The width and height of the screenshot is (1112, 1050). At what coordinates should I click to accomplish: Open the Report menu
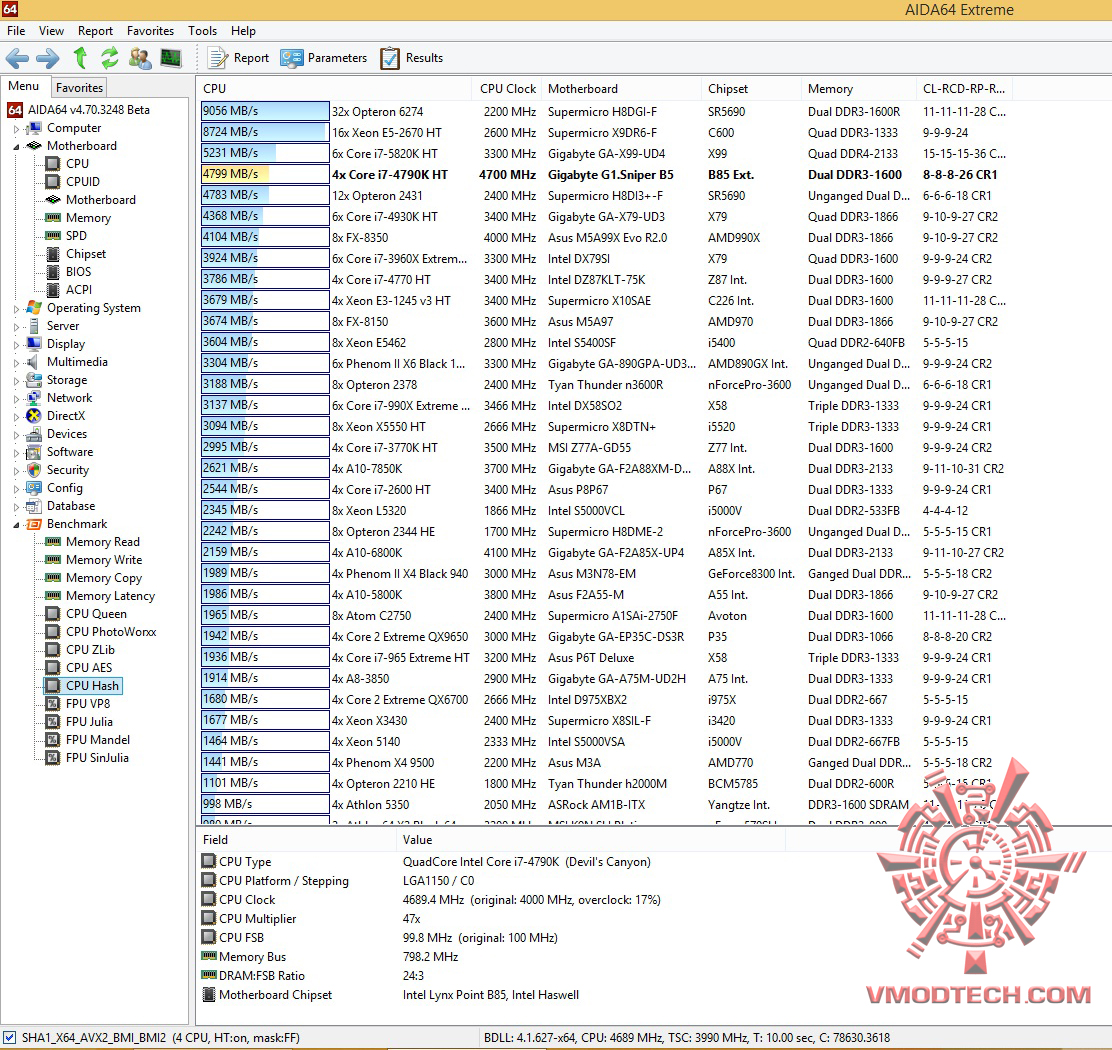[x=95, y=31]
